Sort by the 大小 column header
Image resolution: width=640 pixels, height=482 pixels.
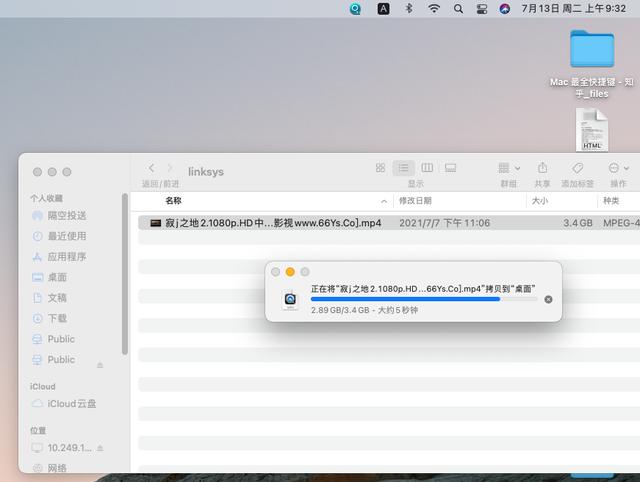point(540,201)
